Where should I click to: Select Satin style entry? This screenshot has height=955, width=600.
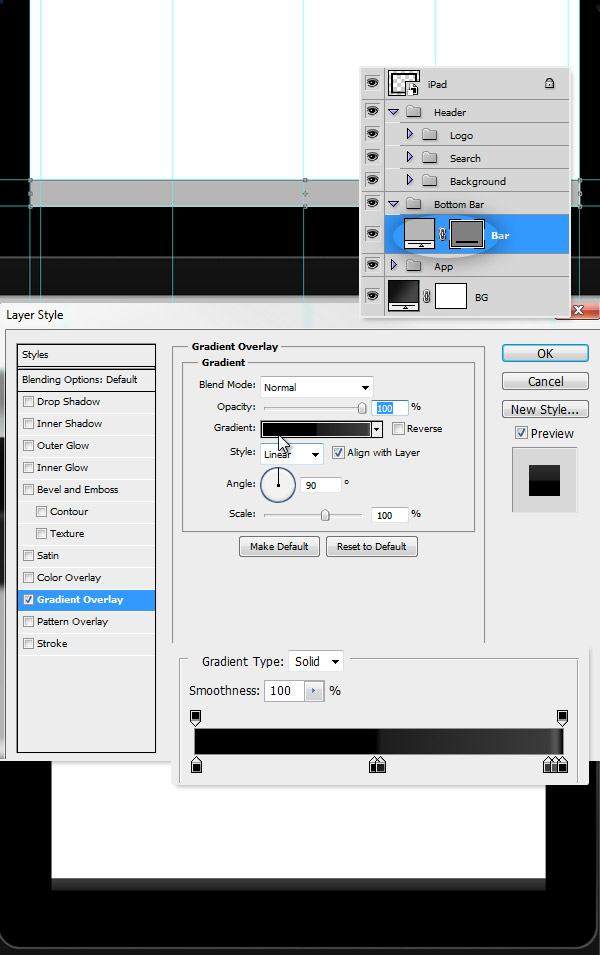click(x=48, y=555)
